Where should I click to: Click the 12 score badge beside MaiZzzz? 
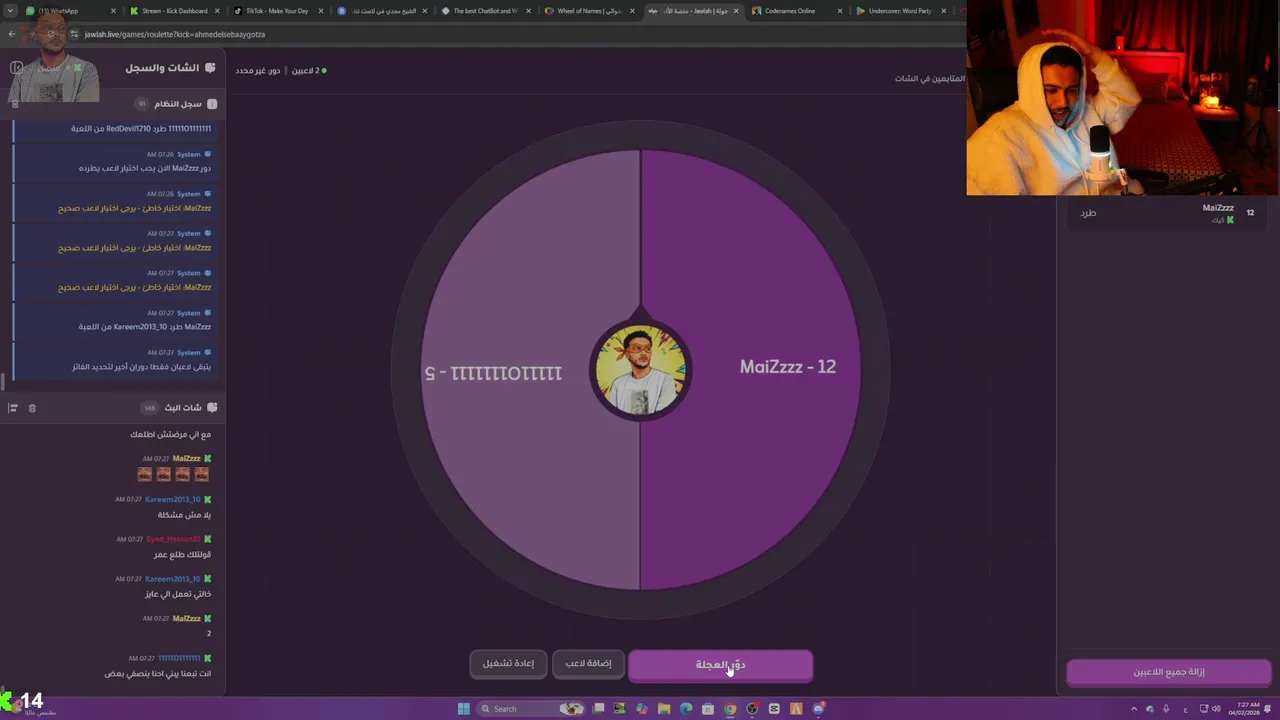pyautogui.click(x=1250, y=213)
